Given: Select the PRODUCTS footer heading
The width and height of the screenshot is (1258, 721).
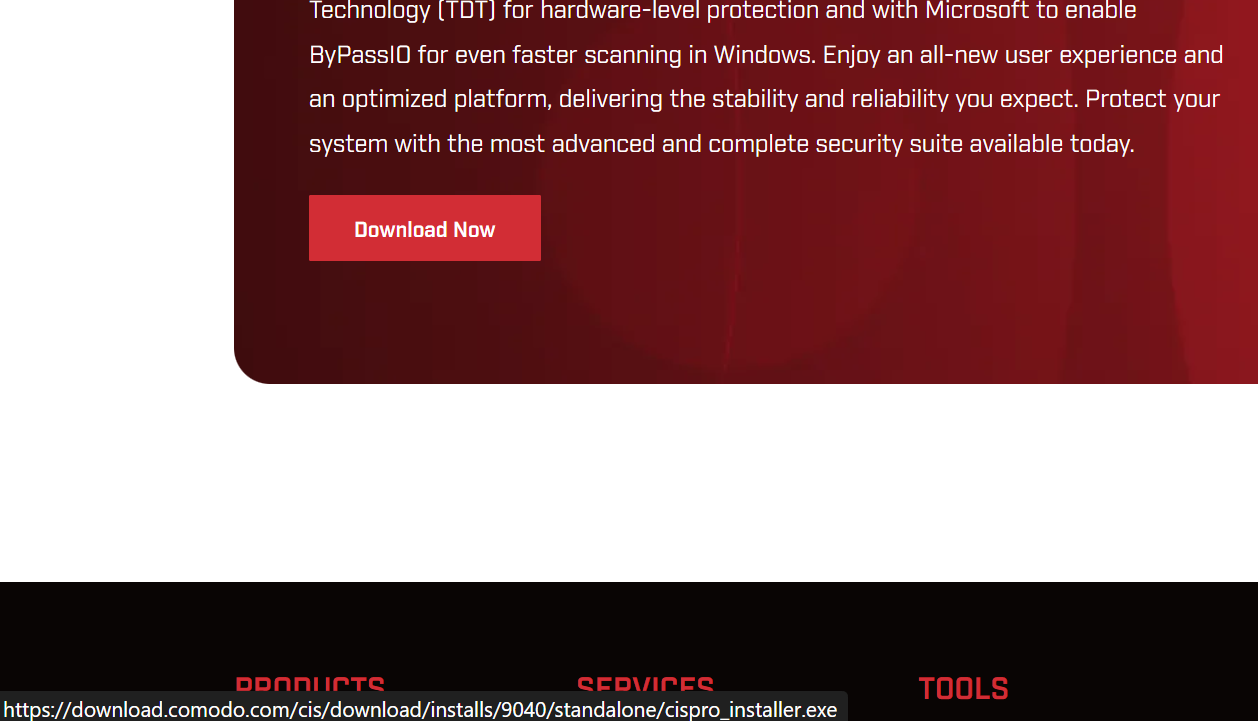Looking at the screenshot, I should (x=310, y=684).
